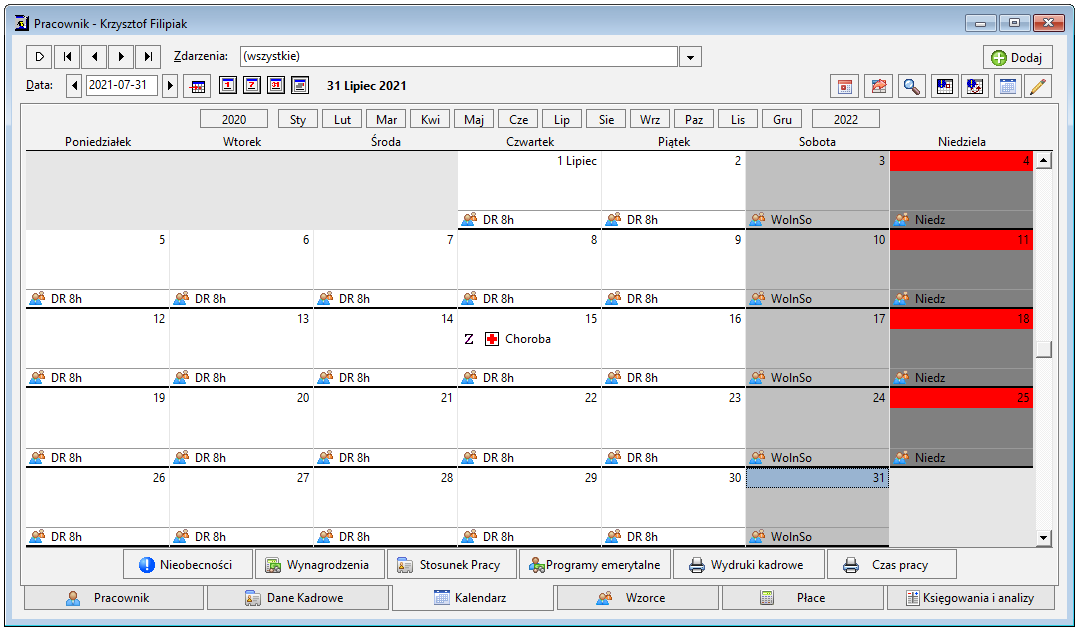
Task: Select the day view icon showing 1
Action: pos(228,86)
